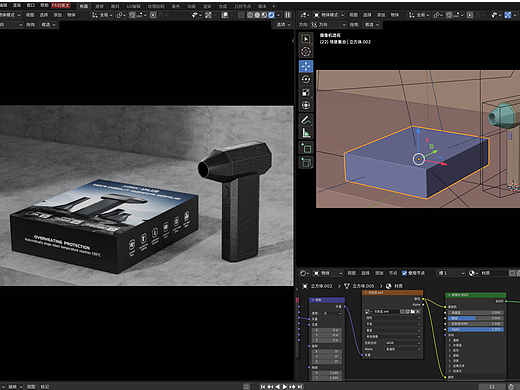Viewport: 520px width, 390px height.
Task: Click 拖拽 label in right viewport header
Action: [354, 25]
